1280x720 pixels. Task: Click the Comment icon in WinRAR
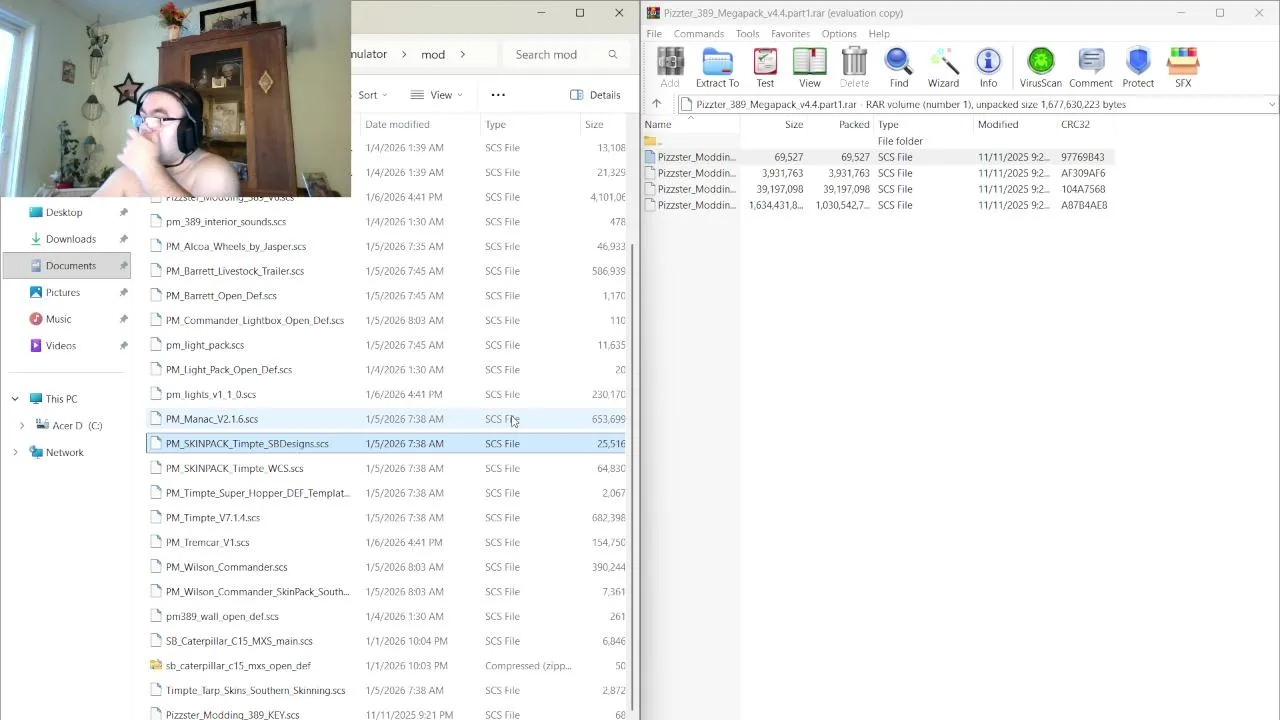tap(1091, 68)
